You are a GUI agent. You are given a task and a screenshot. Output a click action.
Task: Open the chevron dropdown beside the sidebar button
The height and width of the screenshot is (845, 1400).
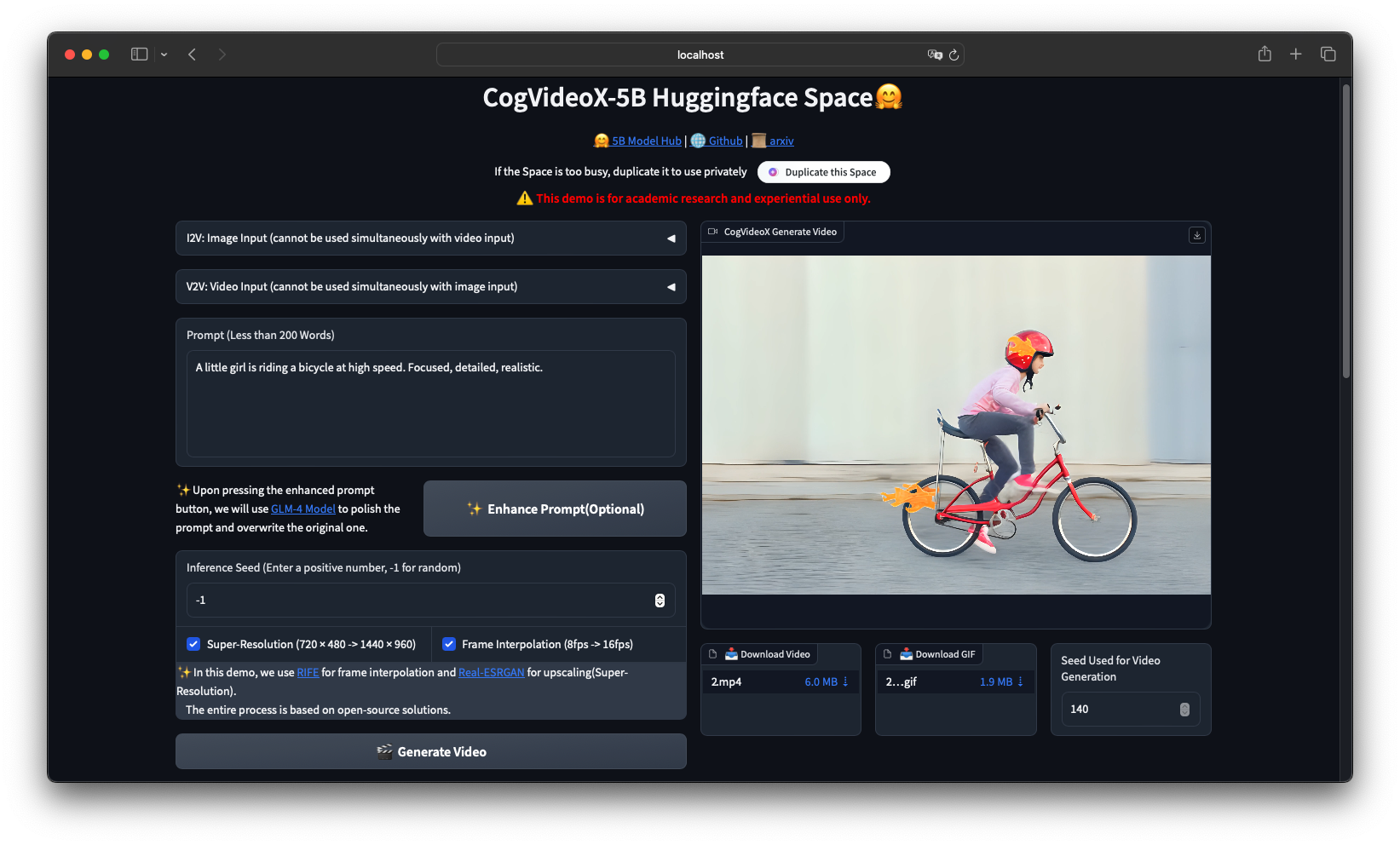click(164, 55)
